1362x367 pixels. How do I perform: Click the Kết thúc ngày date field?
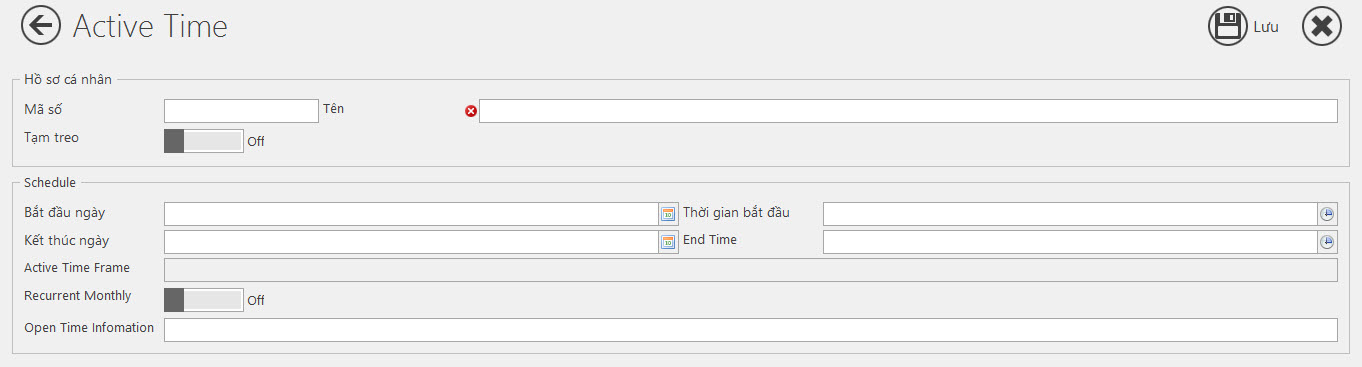(x=411, y=242)
